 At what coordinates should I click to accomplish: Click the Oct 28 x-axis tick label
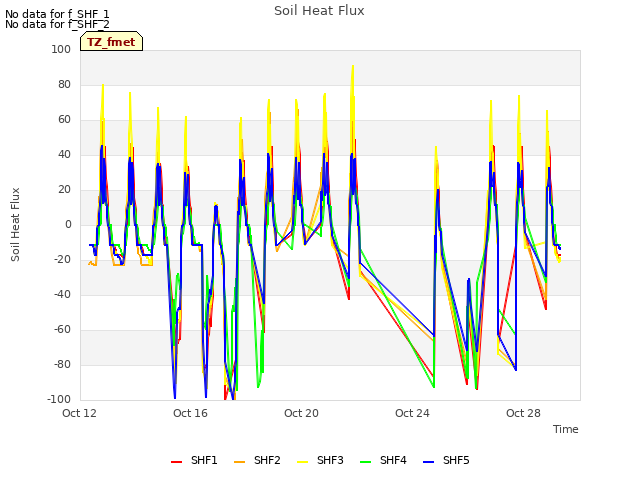(523, 413)
